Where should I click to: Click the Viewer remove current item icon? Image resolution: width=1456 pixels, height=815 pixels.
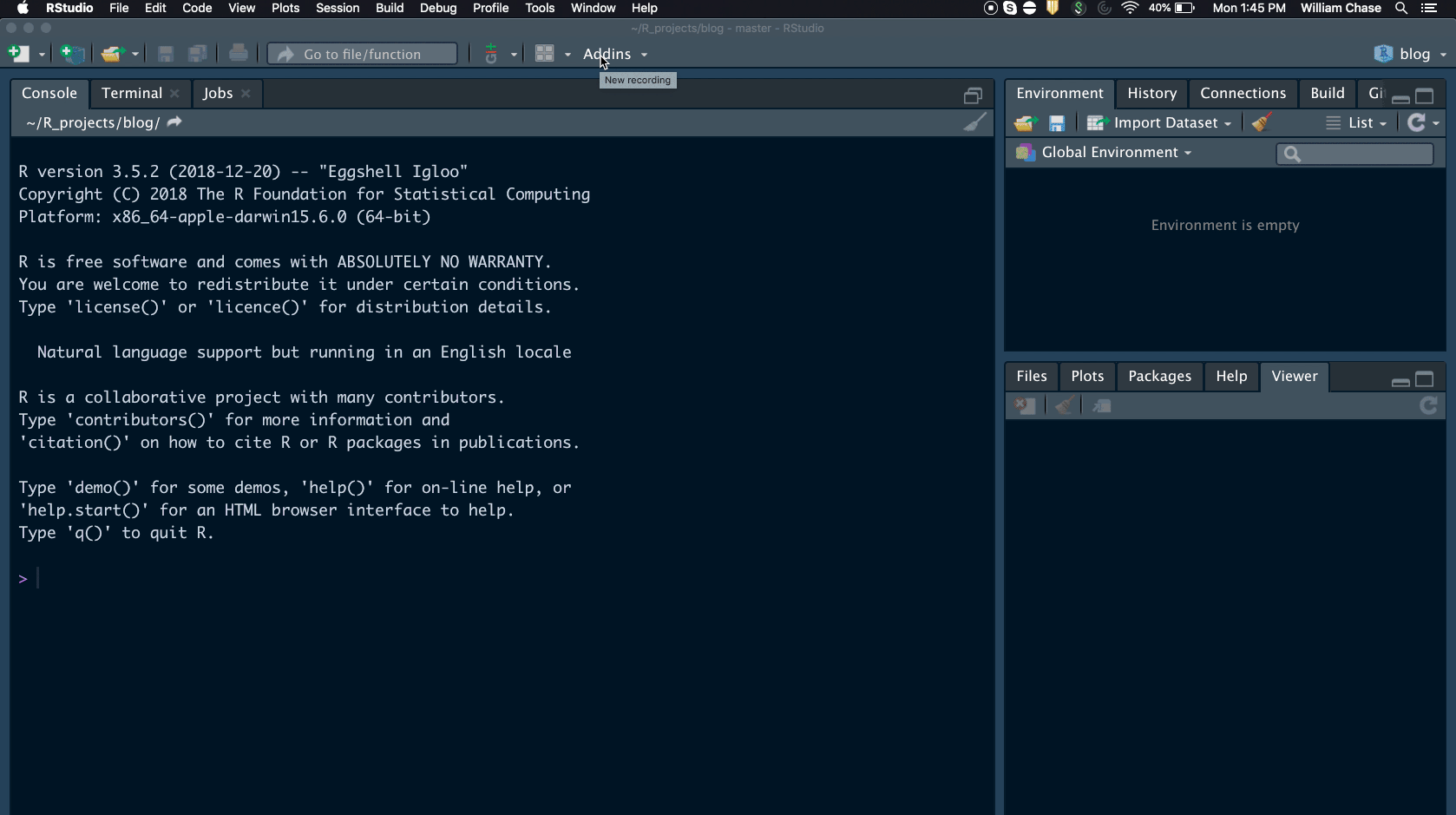[x=1026, y=405]
